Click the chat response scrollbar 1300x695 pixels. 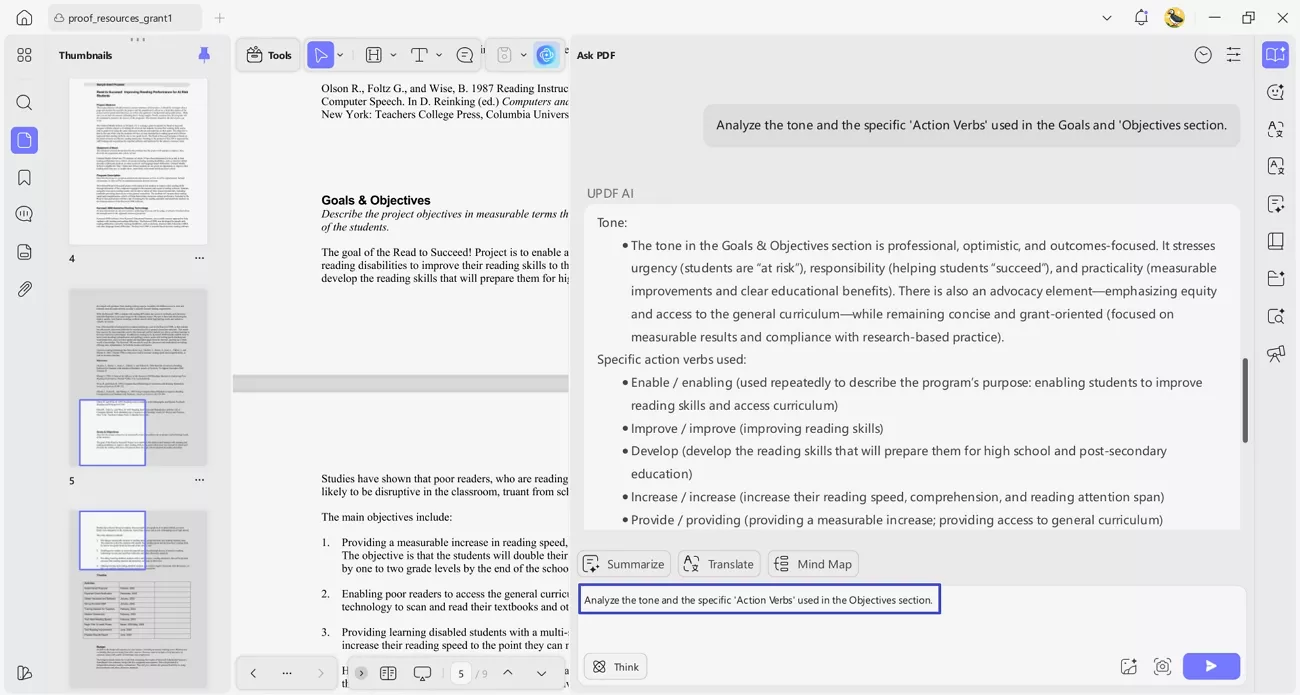(1245, 400)
